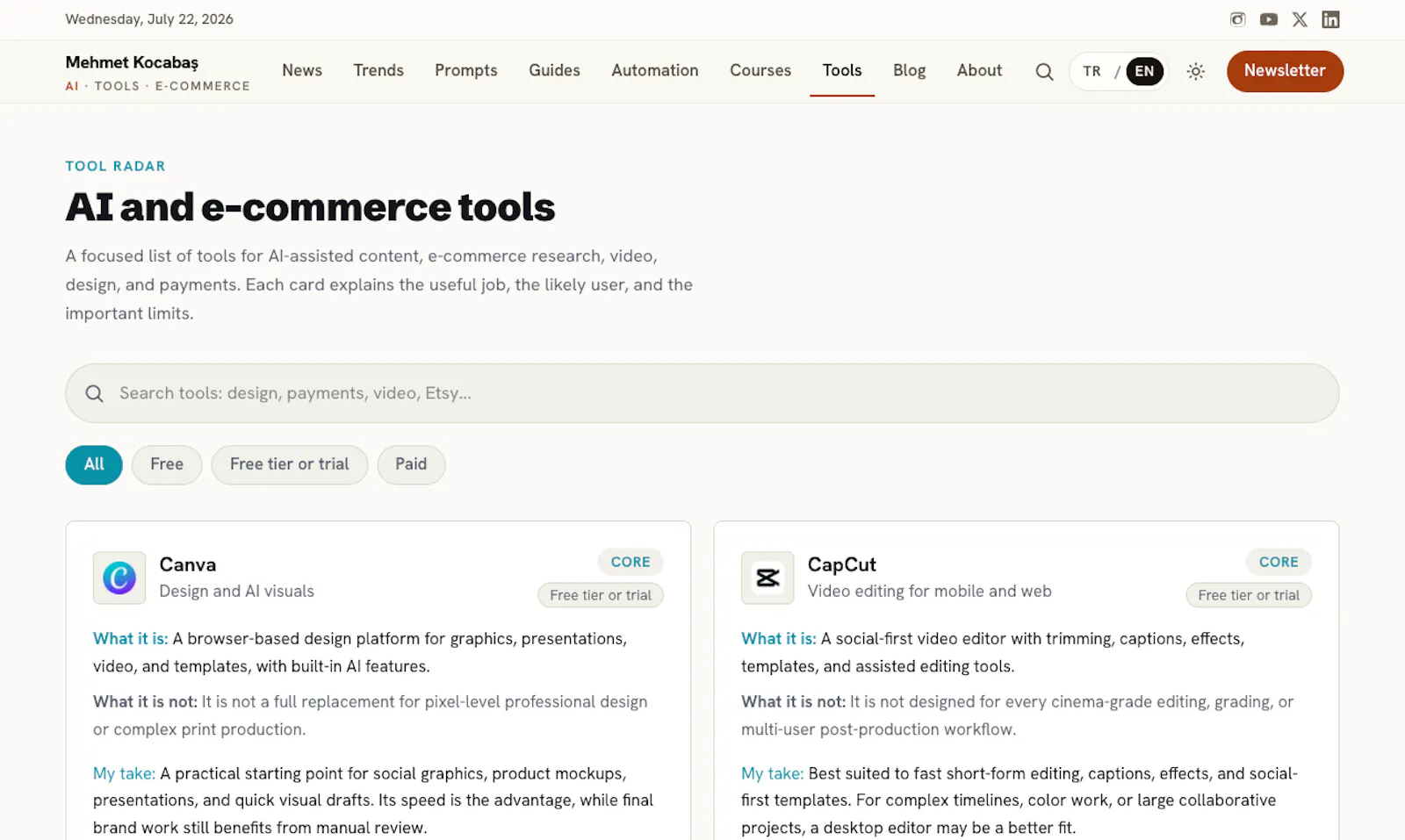Click 'My take:' label in Canva card
The height and width of the screenshot is (840, 1405).
click(125, 773)
